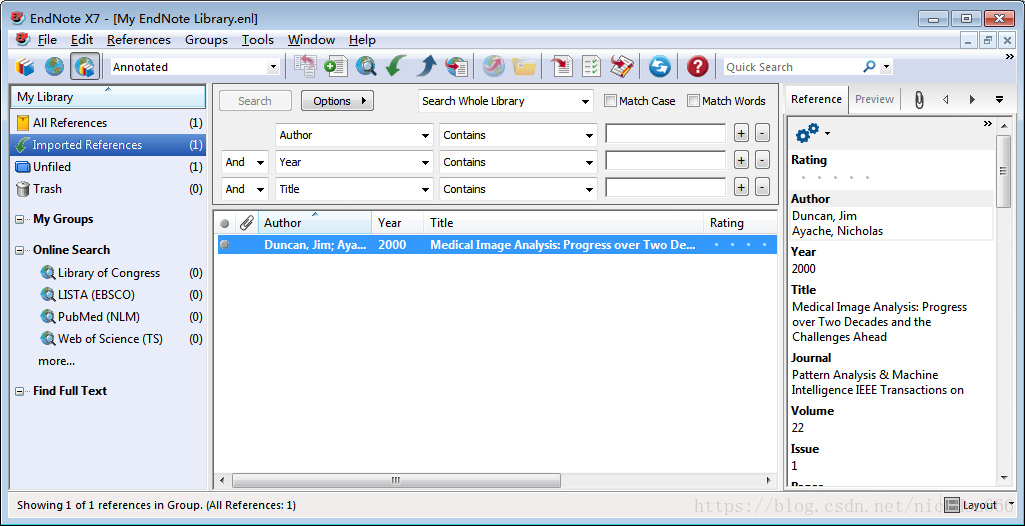This screenshot has width=1025, height=526.
Task: Add search row with plus beside Author
Action: (741, 133)
